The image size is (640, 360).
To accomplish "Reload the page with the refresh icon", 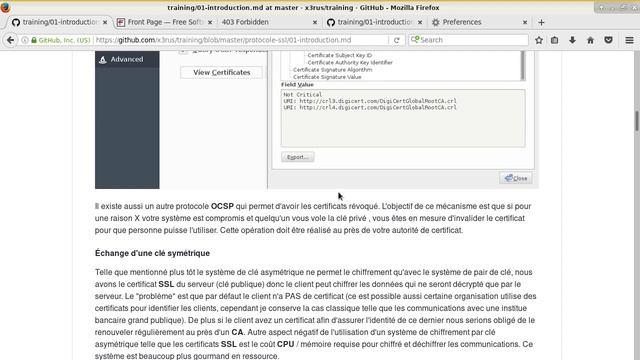I will 396,40.
